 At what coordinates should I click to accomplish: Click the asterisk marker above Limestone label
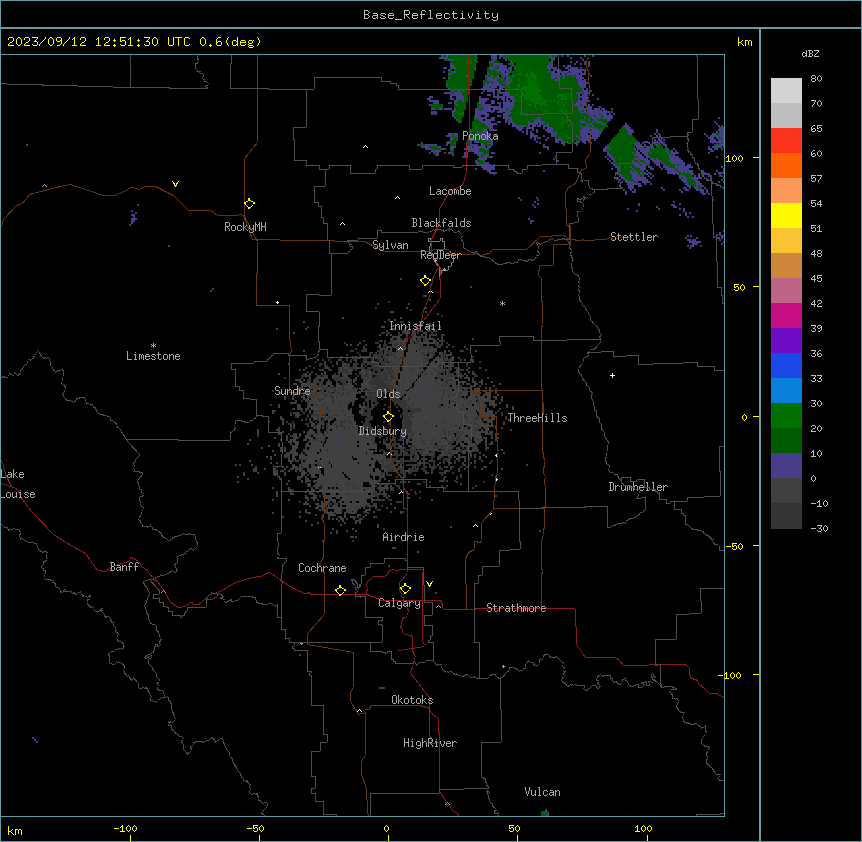(153, 346)
